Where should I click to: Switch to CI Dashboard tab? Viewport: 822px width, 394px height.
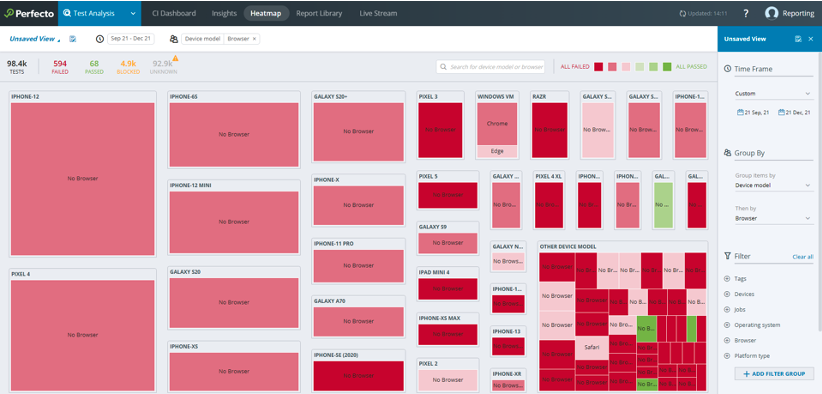pos(174,13)
